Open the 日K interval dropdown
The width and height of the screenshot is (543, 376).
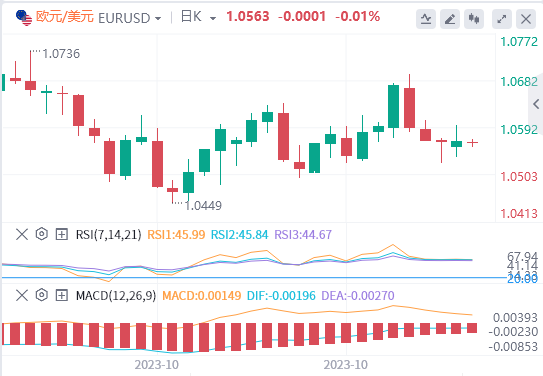click(213, 18)
